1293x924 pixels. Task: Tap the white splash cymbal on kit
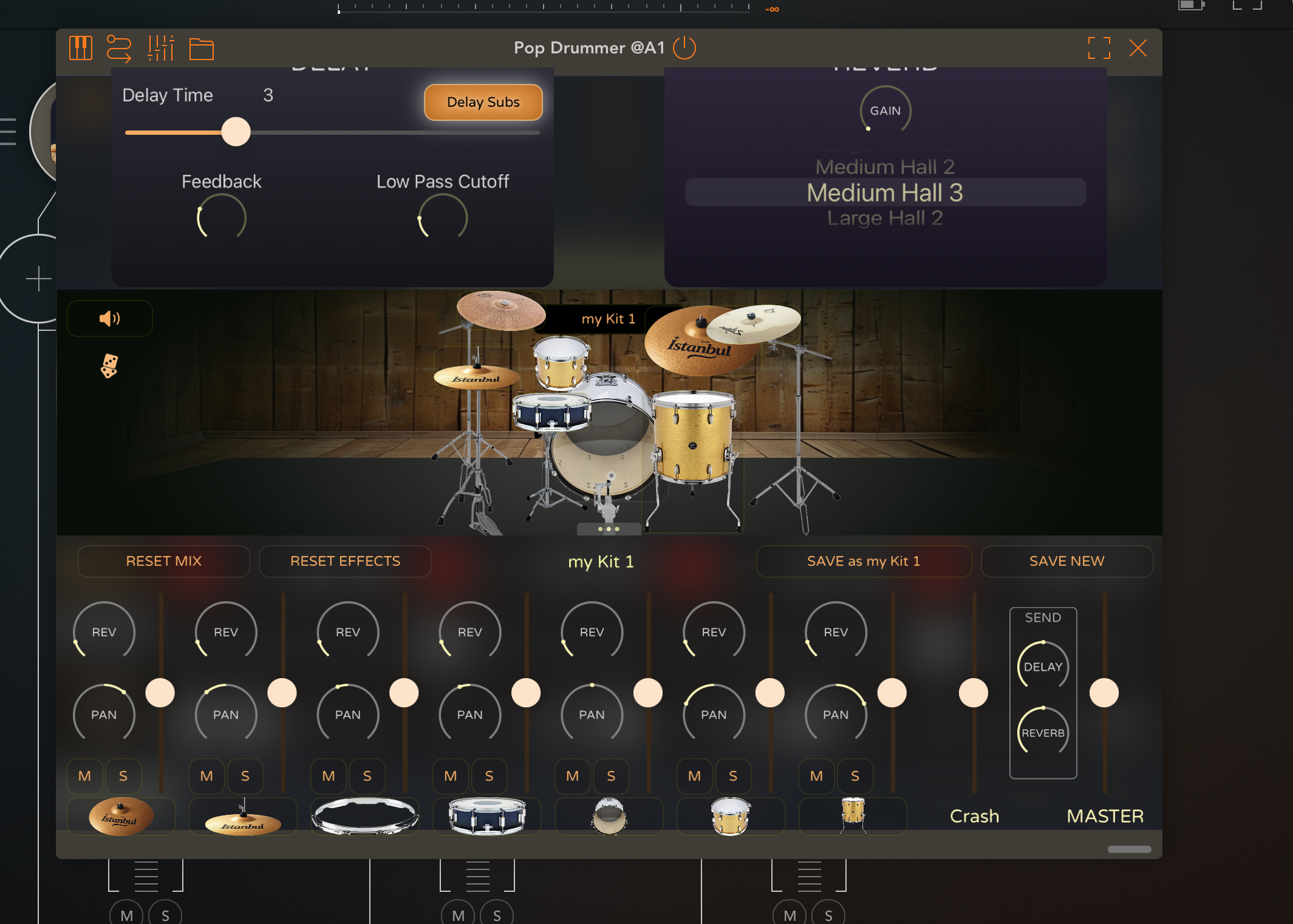(x=754, y=323)
